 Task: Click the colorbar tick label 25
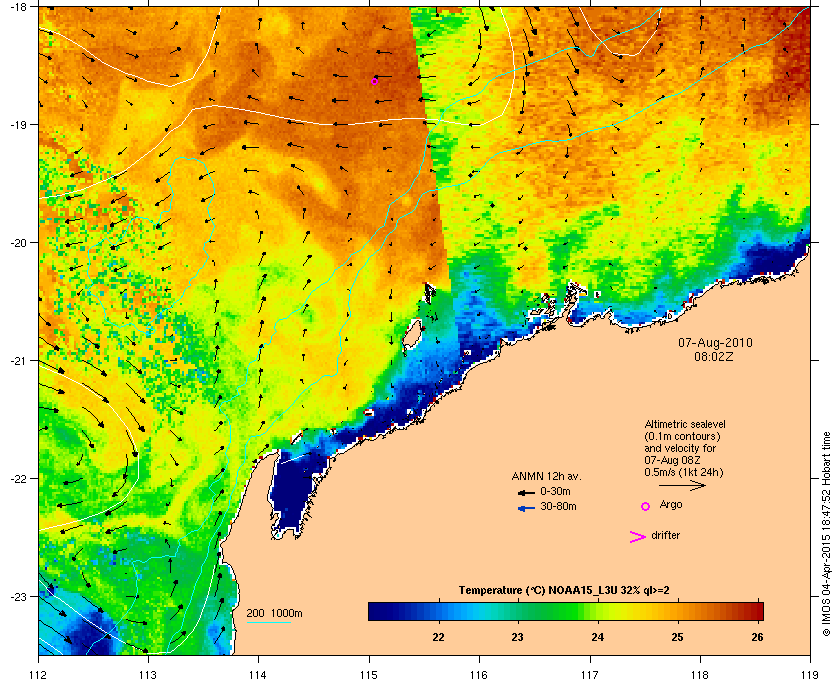678,637
